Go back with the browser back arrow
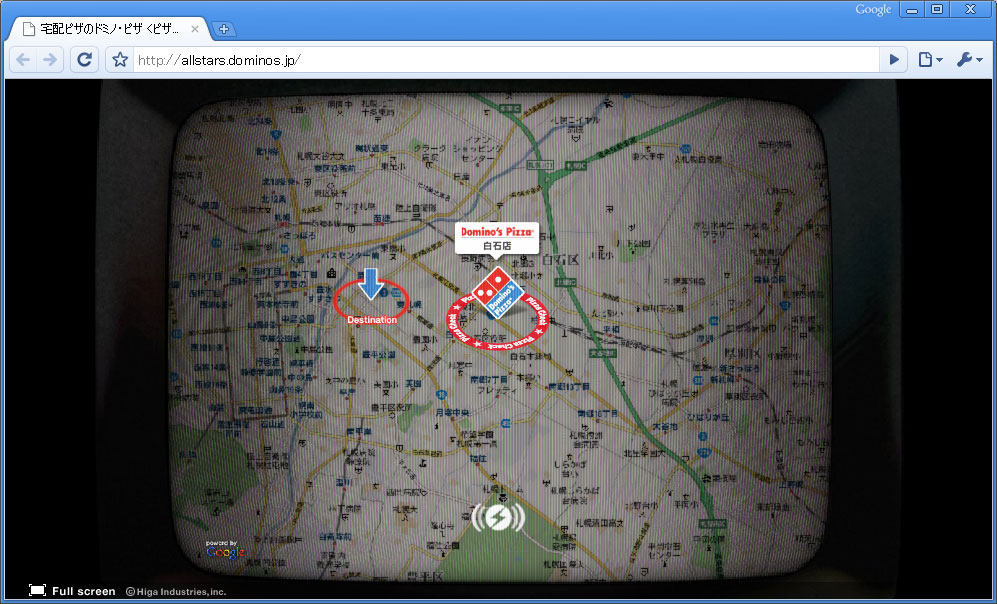 23,60
